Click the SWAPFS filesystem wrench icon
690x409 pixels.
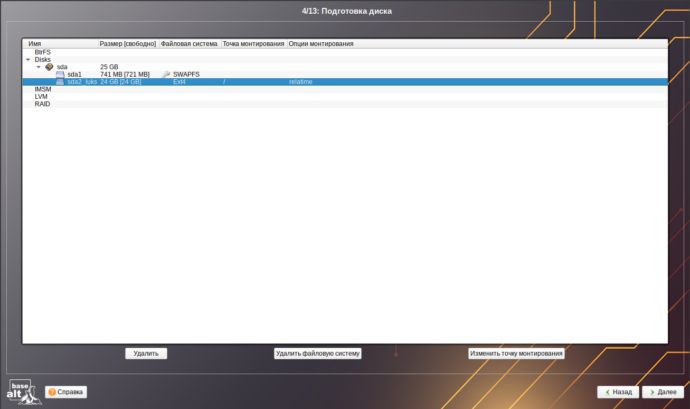coord(166,74)
